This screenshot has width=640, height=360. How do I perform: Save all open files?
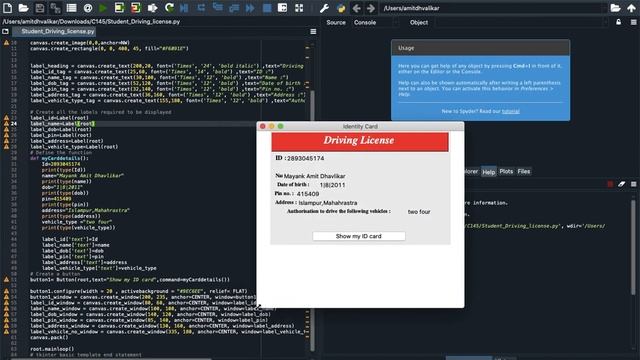click(x=55, y=8)
